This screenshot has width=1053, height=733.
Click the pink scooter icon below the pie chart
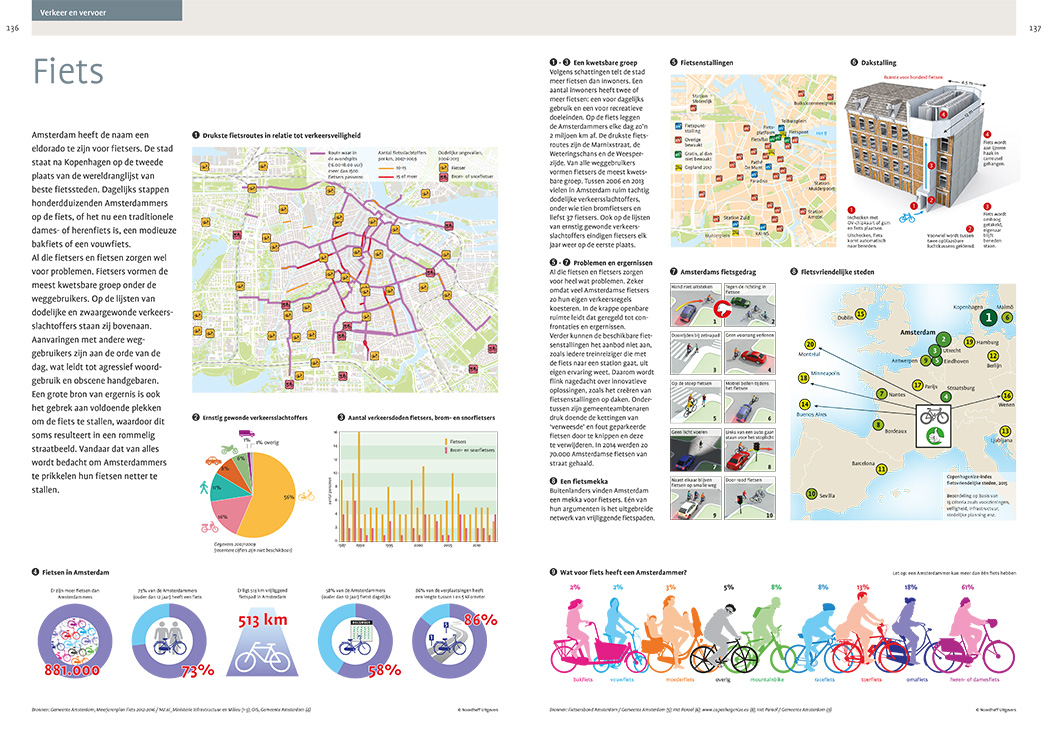point(210,527)
